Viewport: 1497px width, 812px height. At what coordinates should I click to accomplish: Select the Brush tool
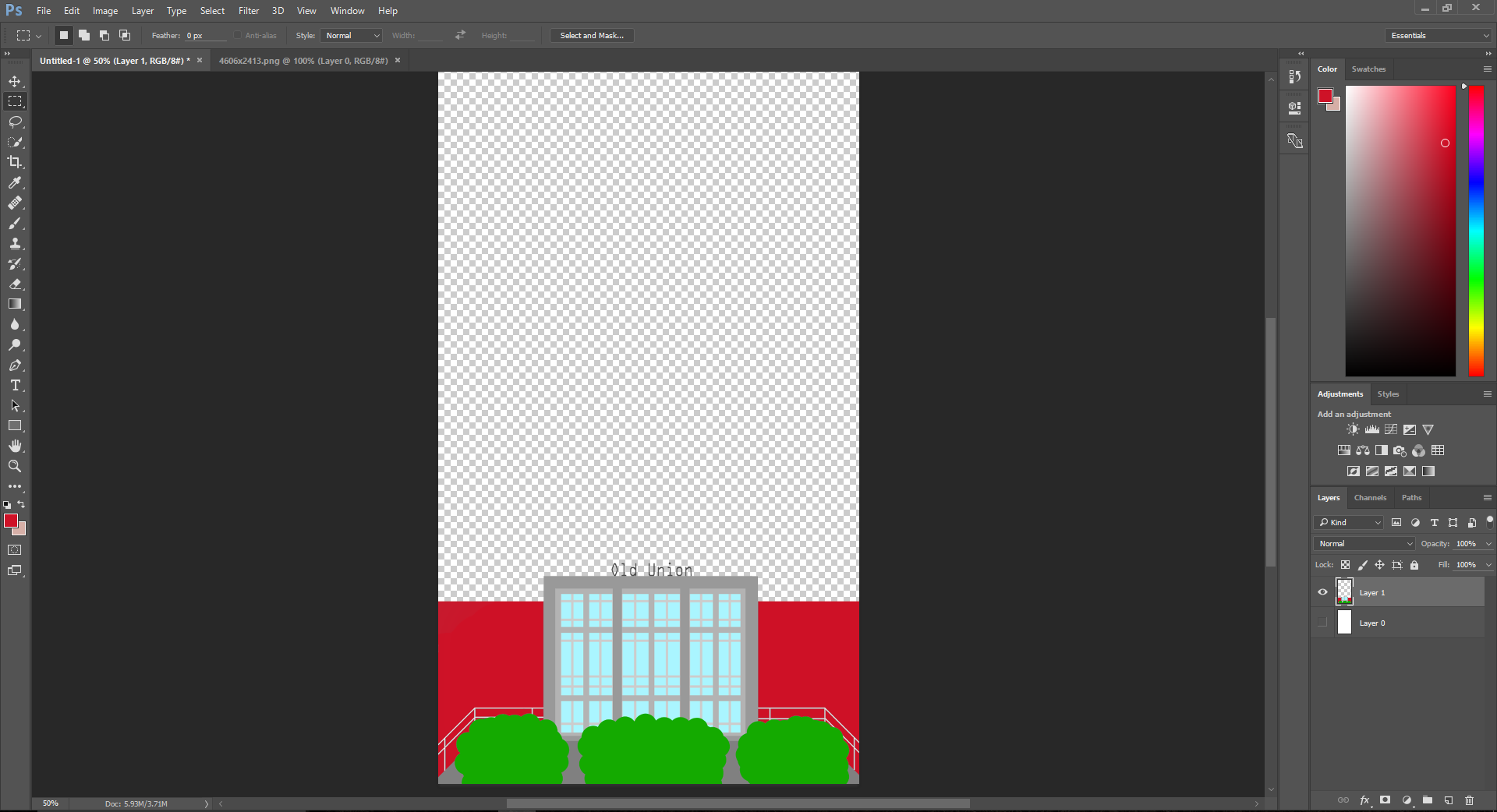tap(15, 223)
